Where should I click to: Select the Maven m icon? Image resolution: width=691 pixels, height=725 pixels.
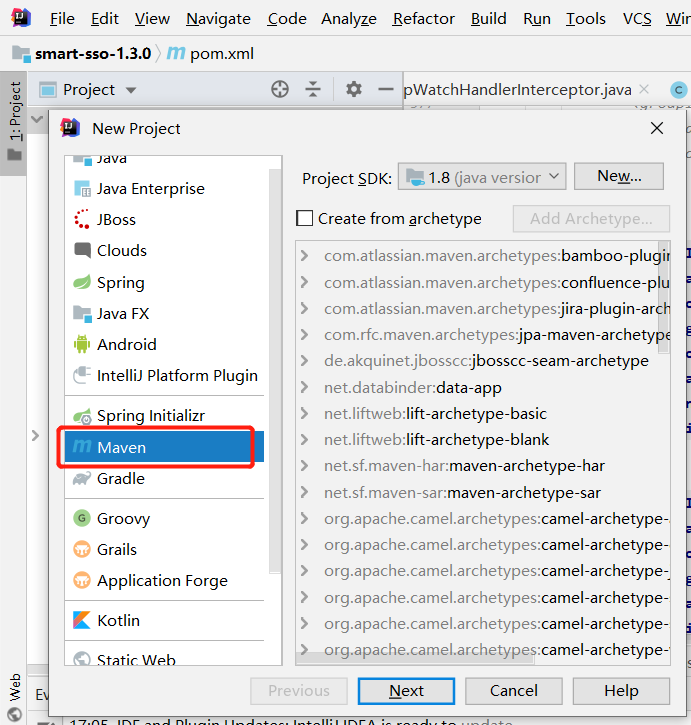(82, 447)
